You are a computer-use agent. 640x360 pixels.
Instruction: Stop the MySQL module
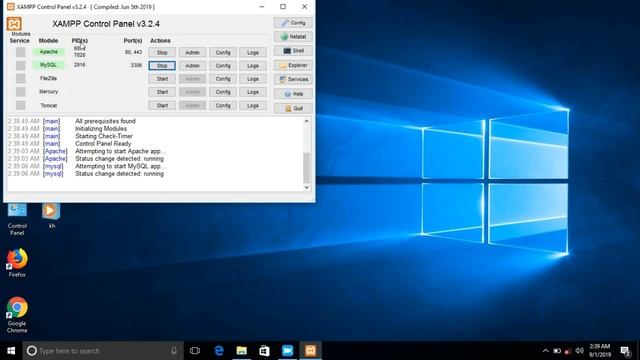(162, 66)
